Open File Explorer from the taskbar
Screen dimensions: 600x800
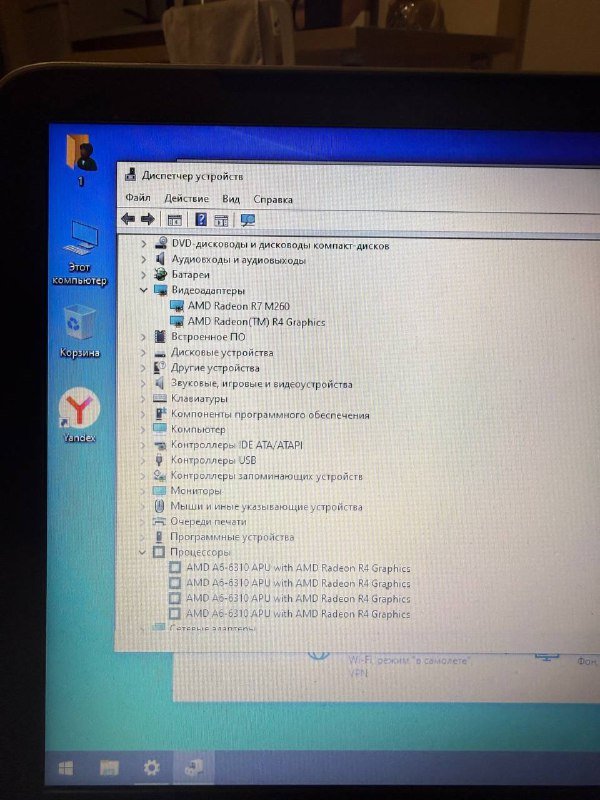click(x=109, y=767)
